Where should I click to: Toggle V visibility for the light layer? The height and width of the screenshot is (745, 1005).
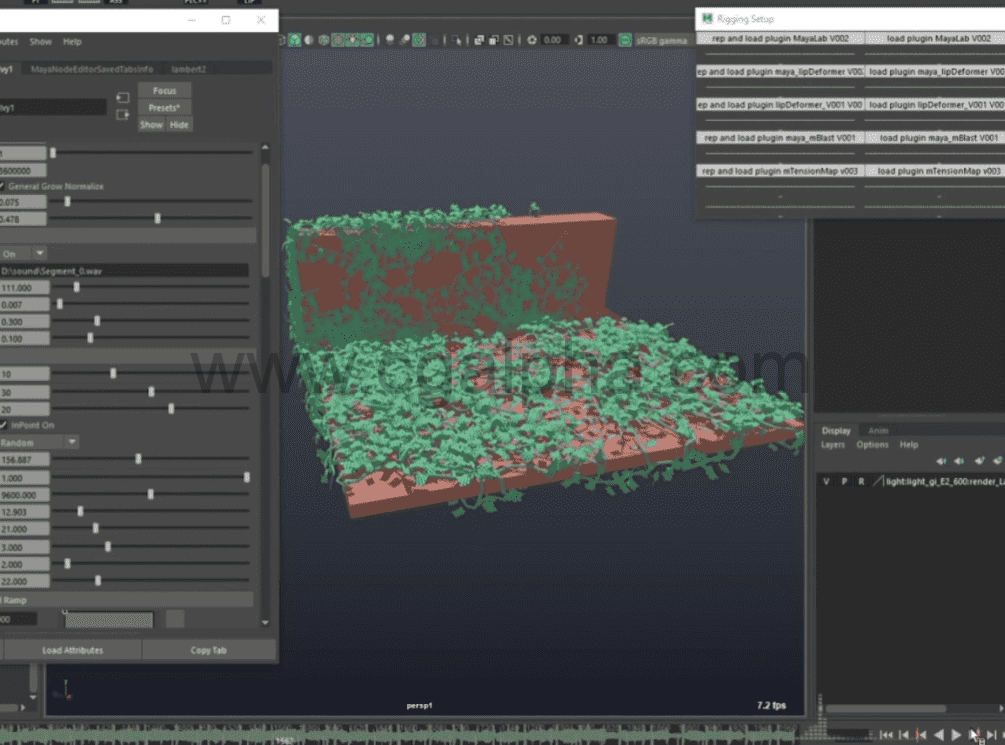click(x=826, y=481)
